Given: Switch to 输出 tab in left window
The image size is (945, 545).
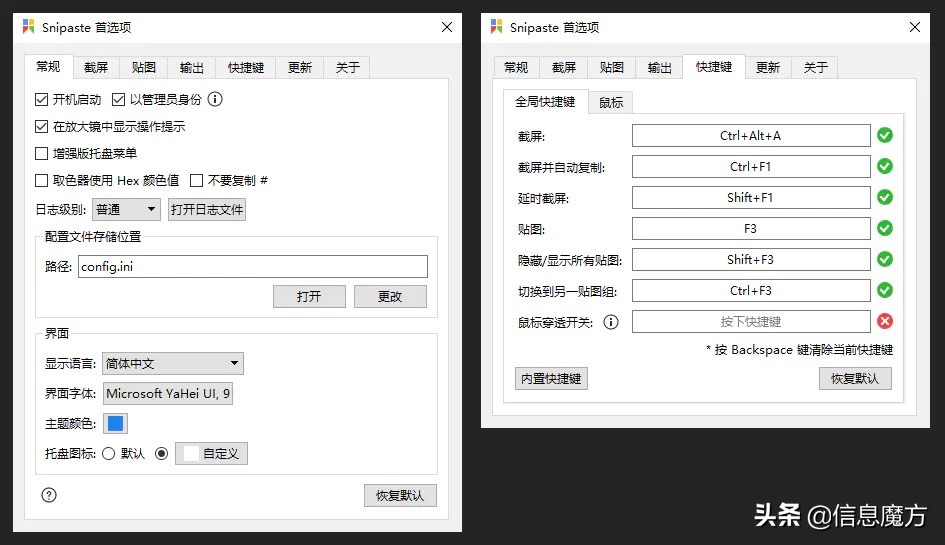Looking at the screenshot, I should tap(192, 68).
